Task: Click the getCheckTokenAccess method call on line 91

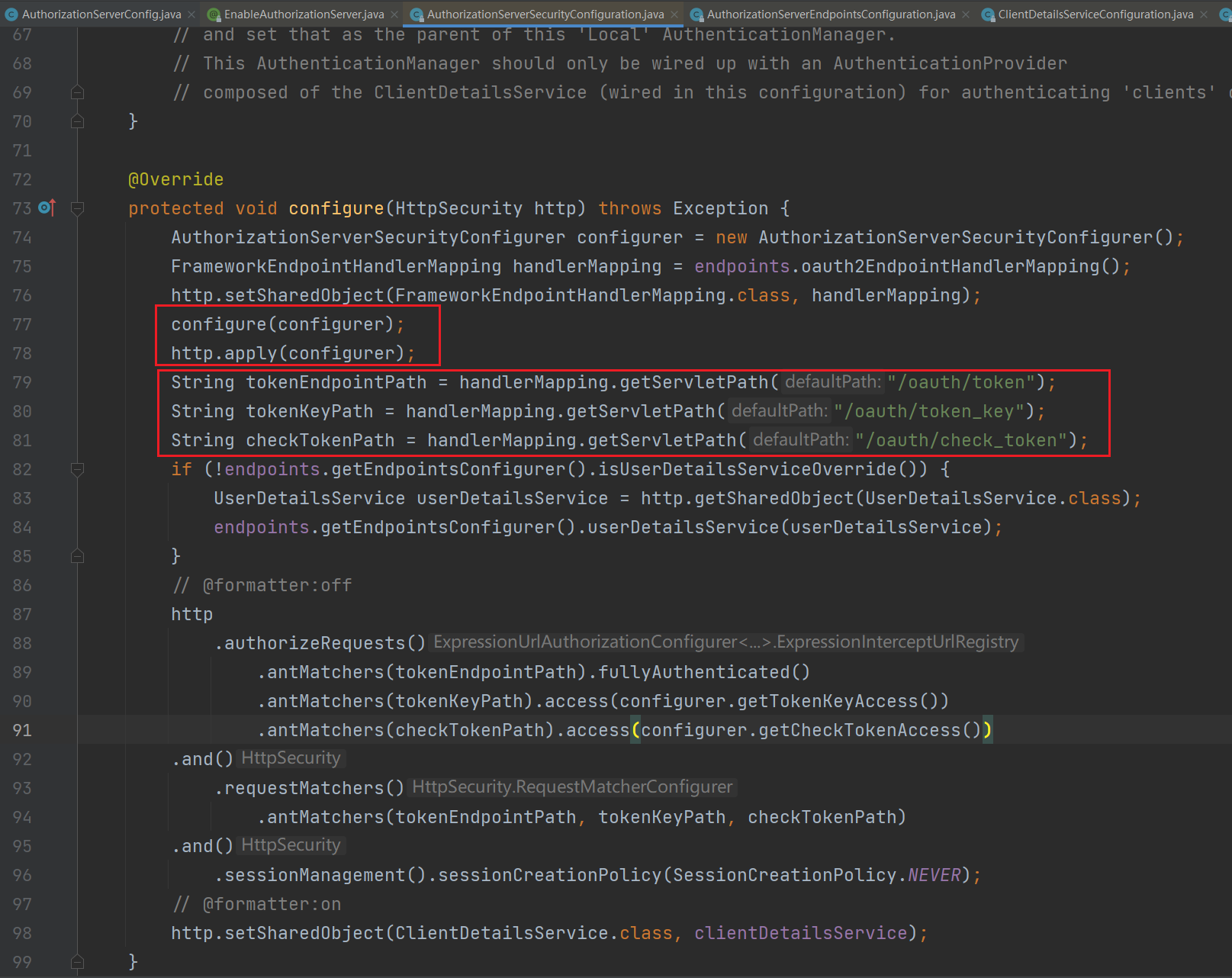Action: coord(858,730)
